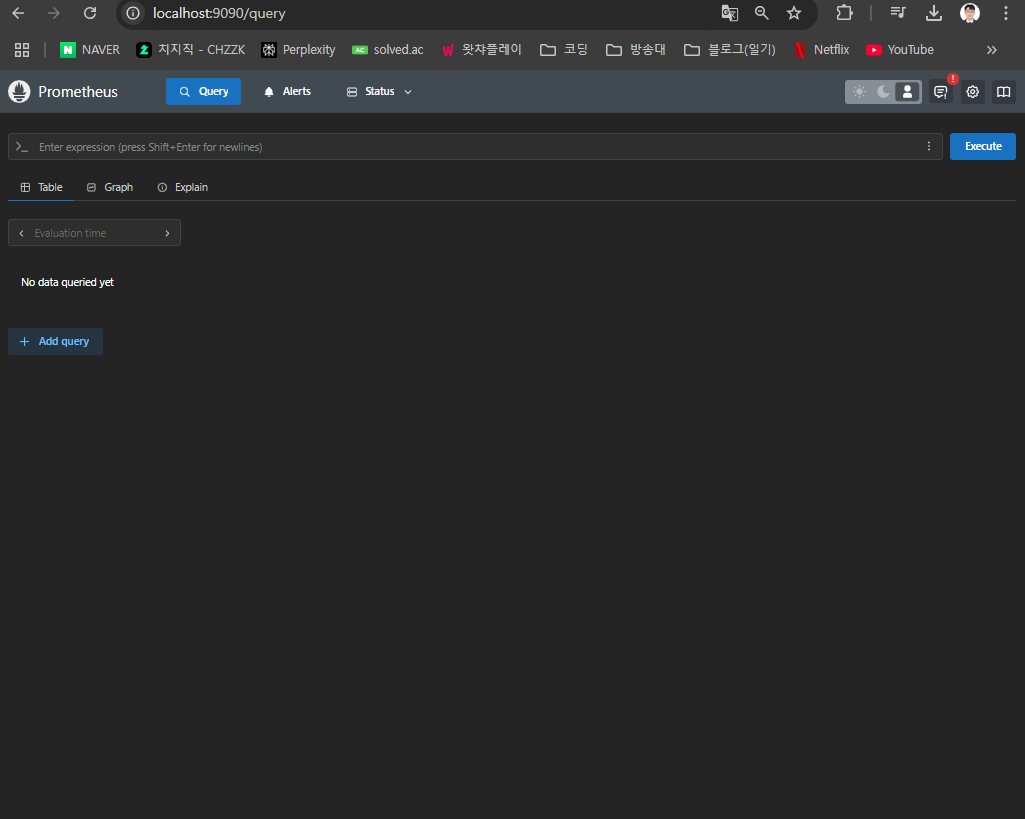Screen dimensions: 1025x819
Task: Click the Evaluation time field
Action: click(x=95, y=233)
